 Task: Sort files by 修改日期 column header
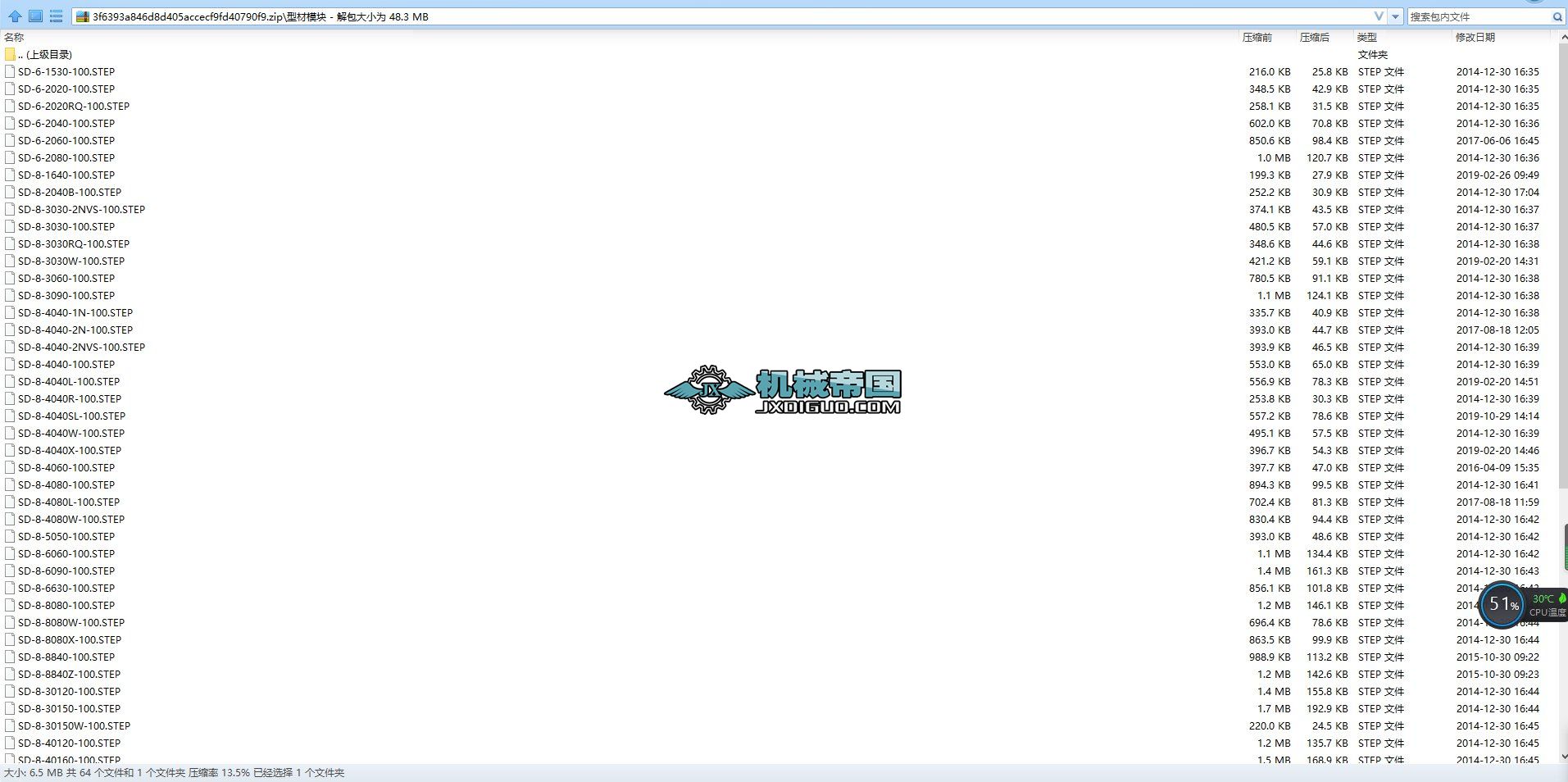click(1475, 37)
